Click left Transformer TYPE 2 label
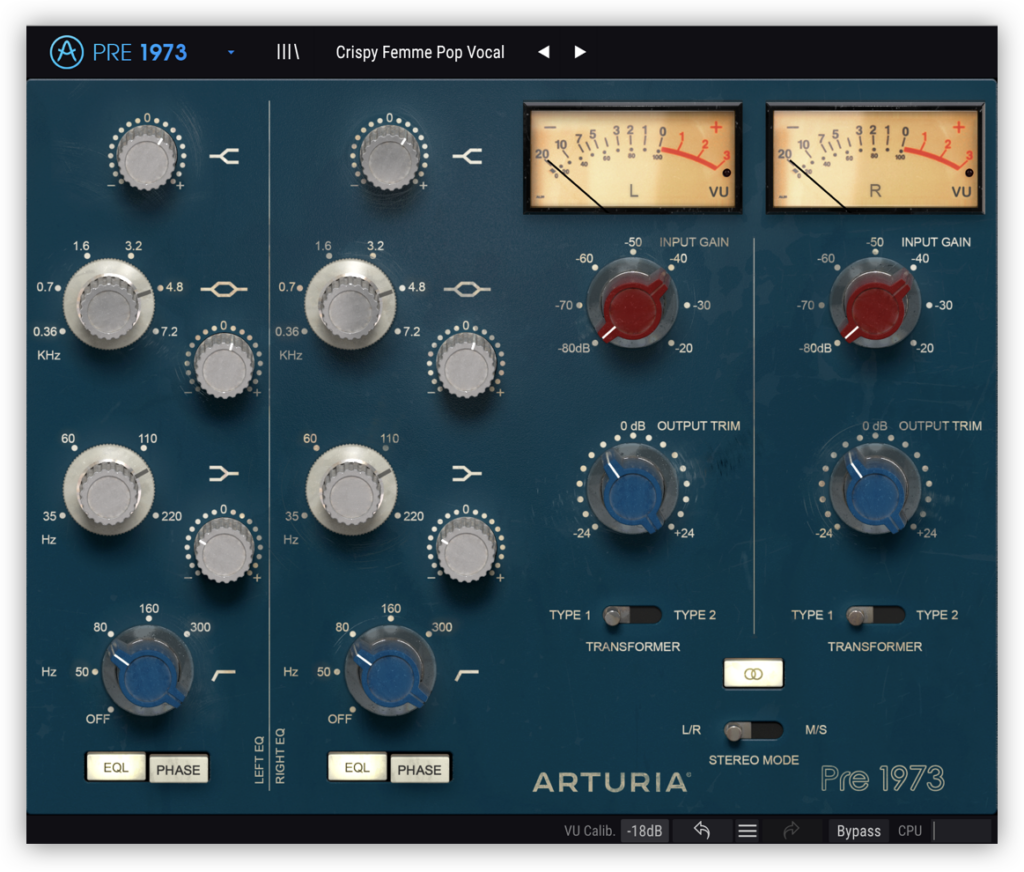The image size is (1024, 872). [694, 615]
